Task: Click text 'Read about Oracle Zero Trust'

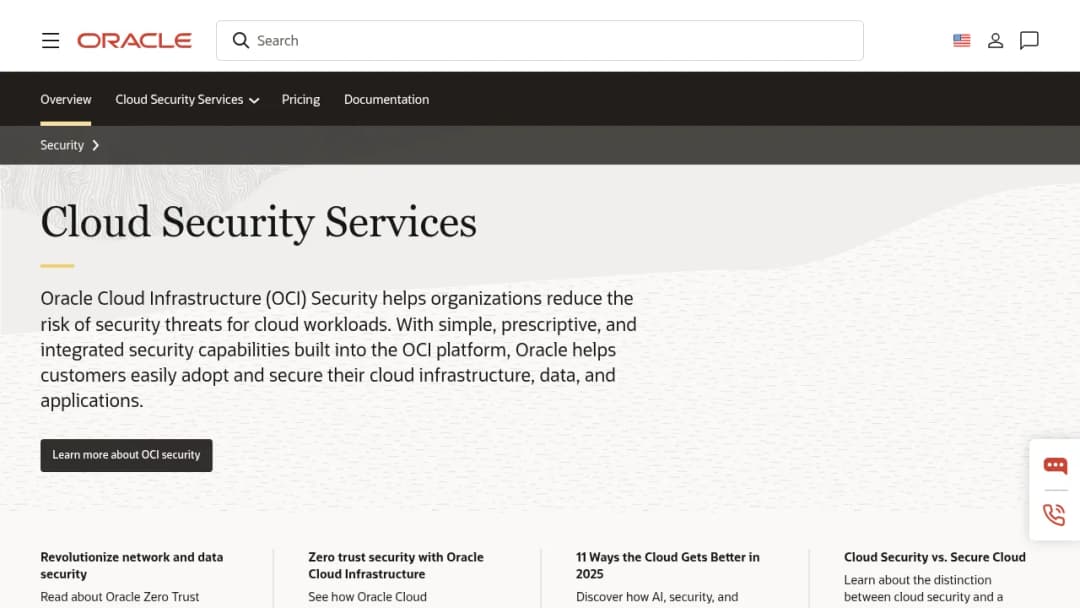Action: pos(119,597)
